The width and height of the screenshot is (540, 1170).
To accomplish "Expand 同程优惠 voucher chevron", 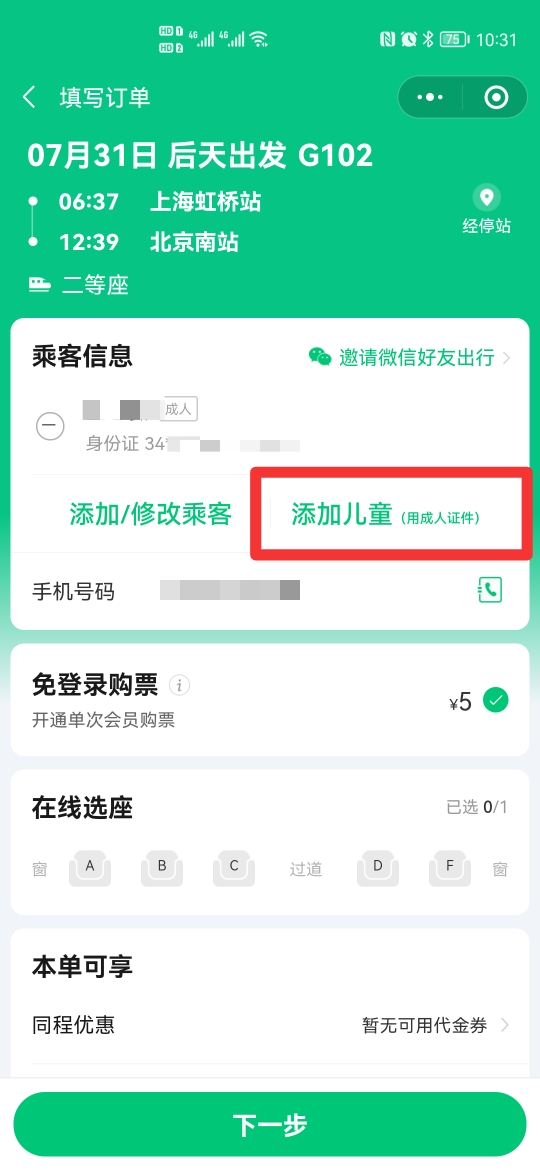I will click(x=505, y=1024).
